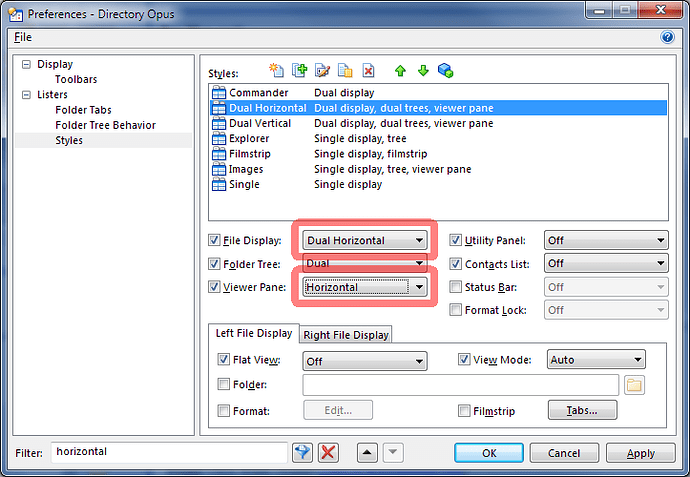Click the help icon in the menu bar

[x=668, y=37]
